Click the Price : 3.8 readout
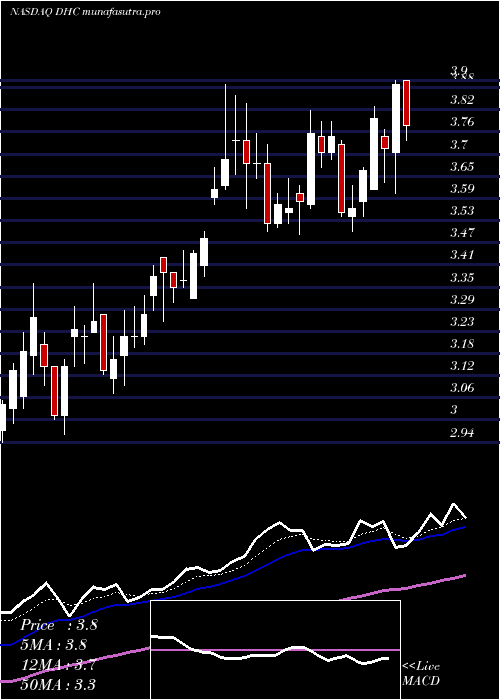 [58, 625]
